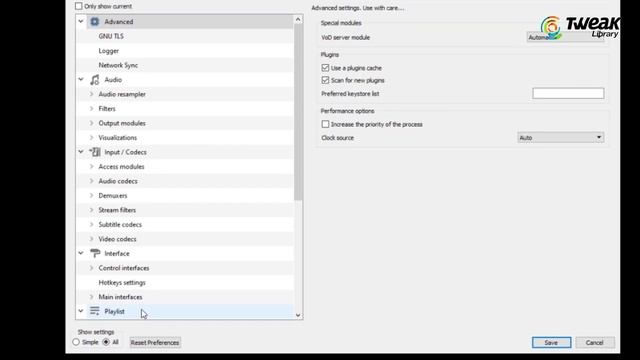This screenshot has width=640, height=360.
Task: Expand Subtitle codecs subtree
Action: [91, 224]
